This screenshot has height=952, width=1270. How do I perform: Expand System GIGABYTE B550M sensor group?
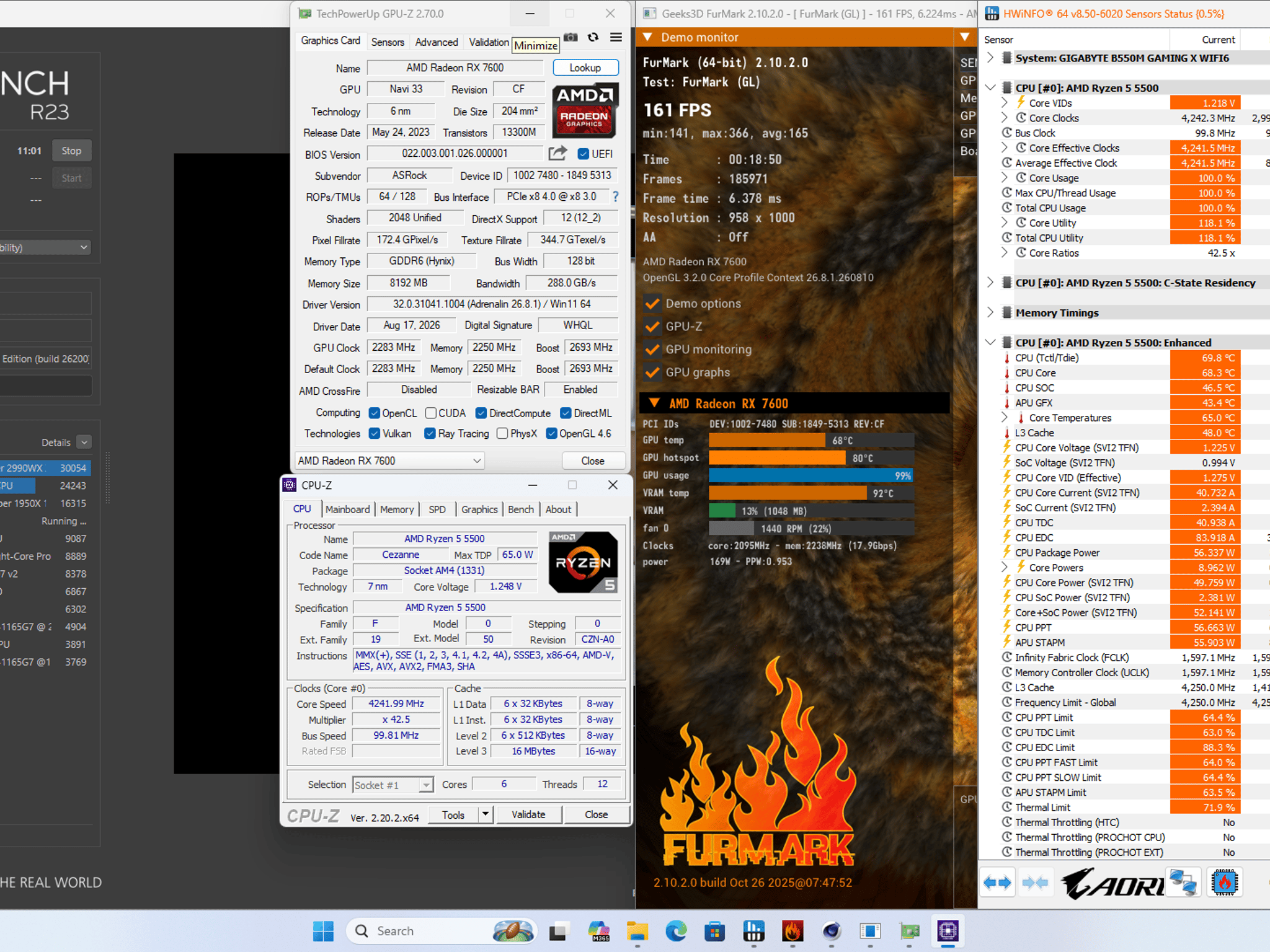[990, 58]
